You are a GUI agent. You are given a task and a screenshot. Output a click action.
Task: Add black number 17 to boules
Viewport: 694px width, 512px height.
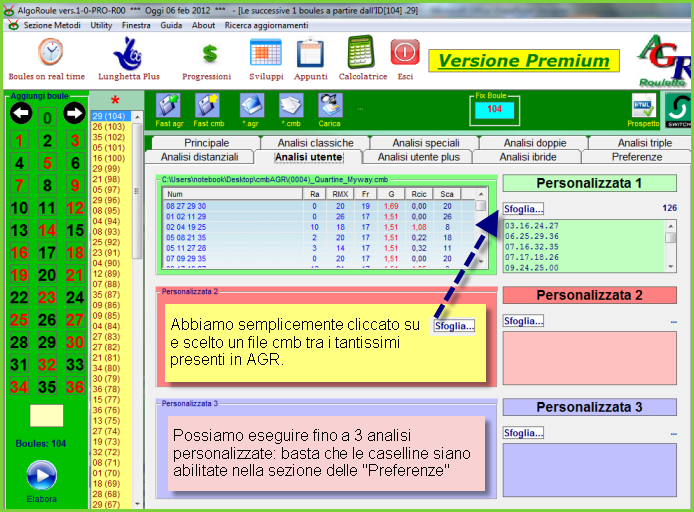[47, 253]
